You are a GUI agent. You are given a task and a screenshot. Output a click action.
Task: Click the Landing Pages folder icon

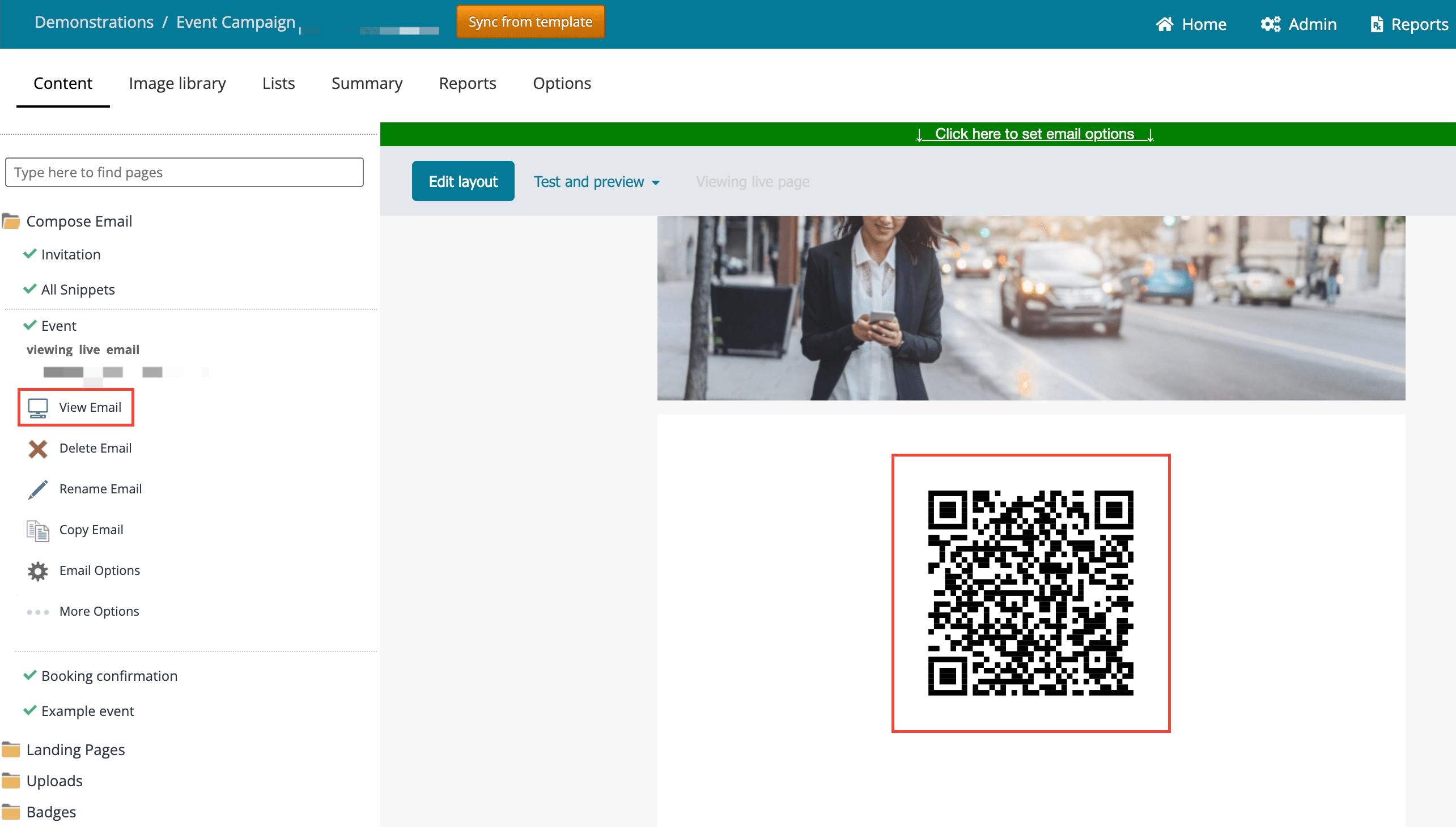point(11,750)
